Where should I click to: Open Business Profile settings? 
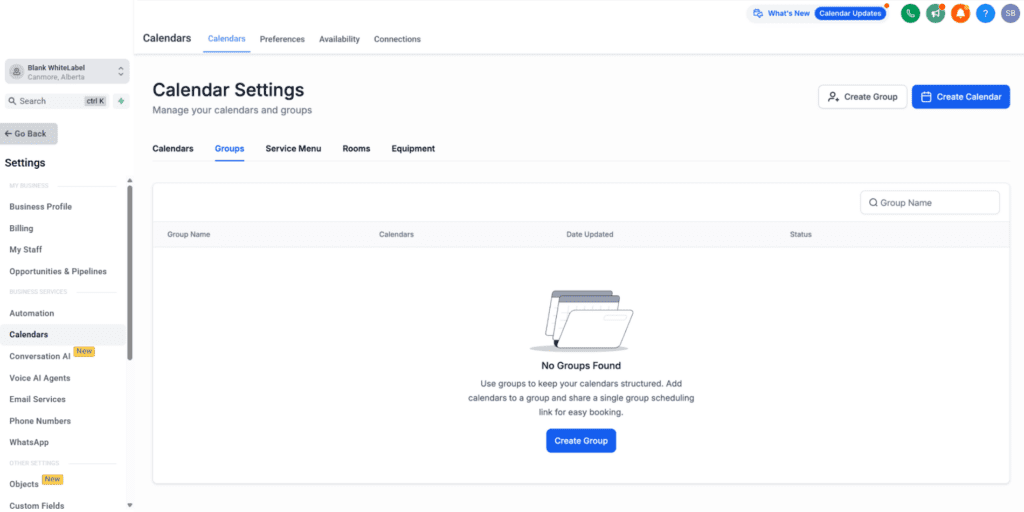[40, 207]
